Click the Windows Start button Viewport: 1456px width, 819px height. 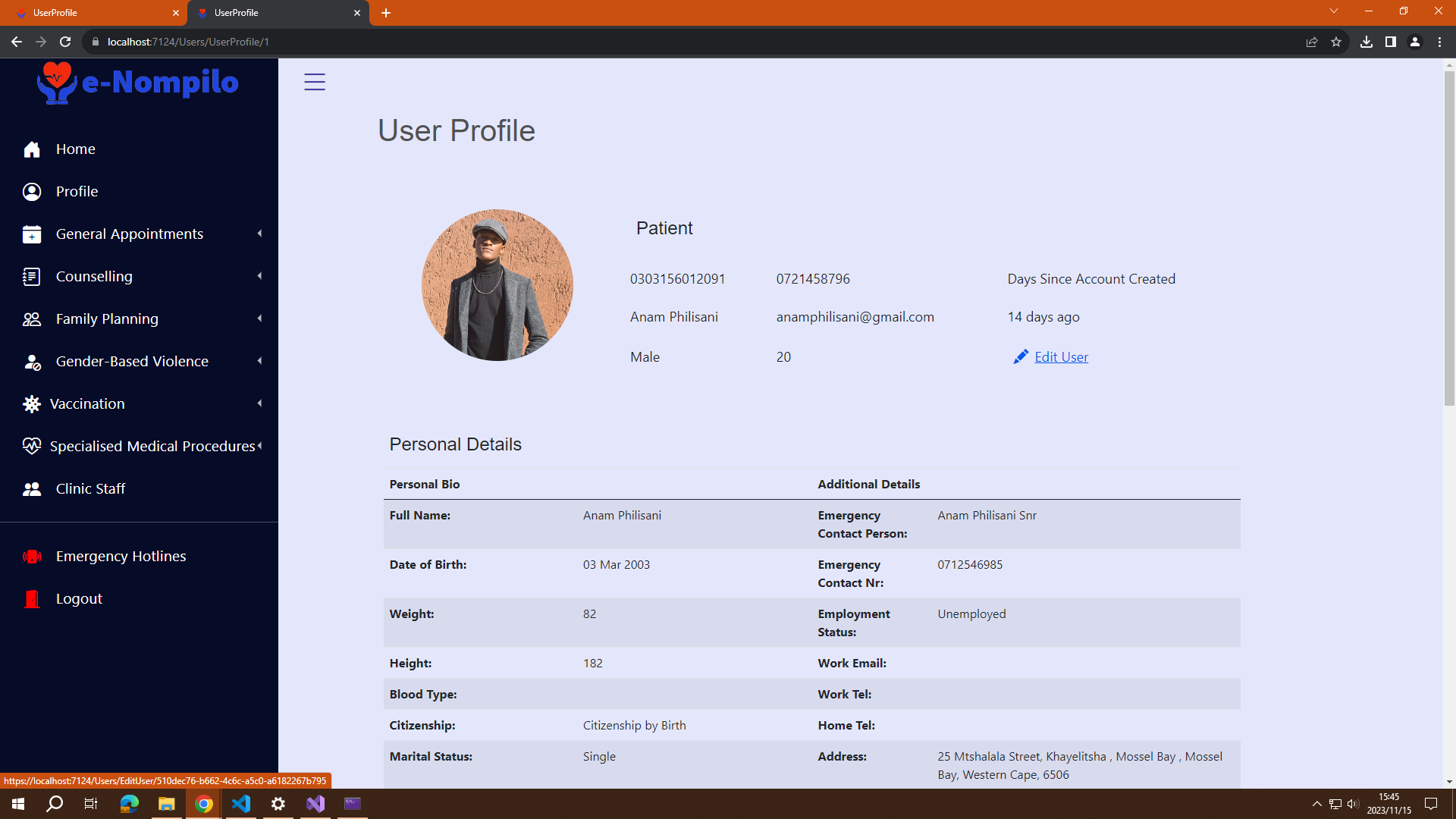coord(18,804)
